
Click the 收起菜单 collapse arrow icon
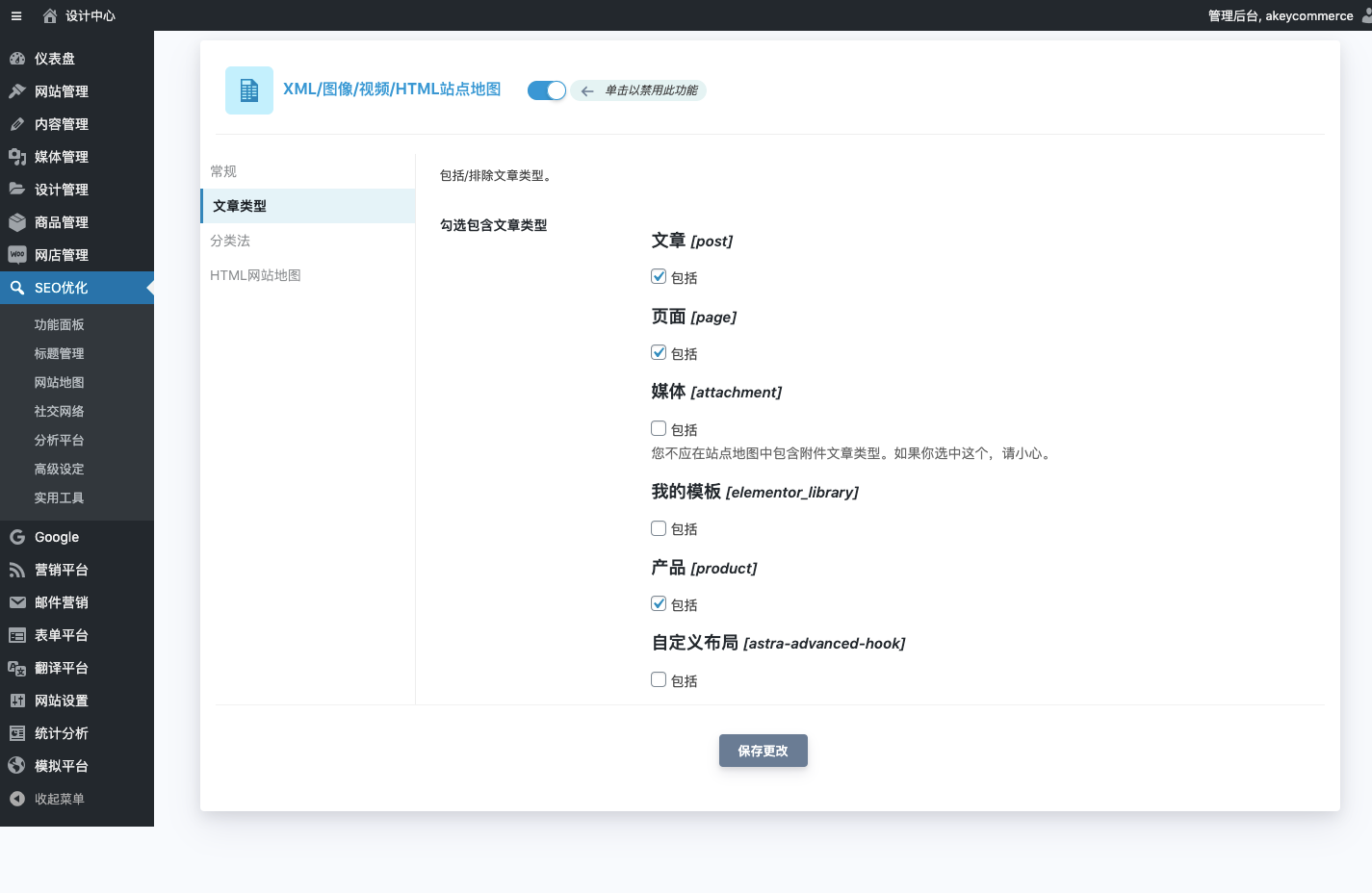(17, 799)
